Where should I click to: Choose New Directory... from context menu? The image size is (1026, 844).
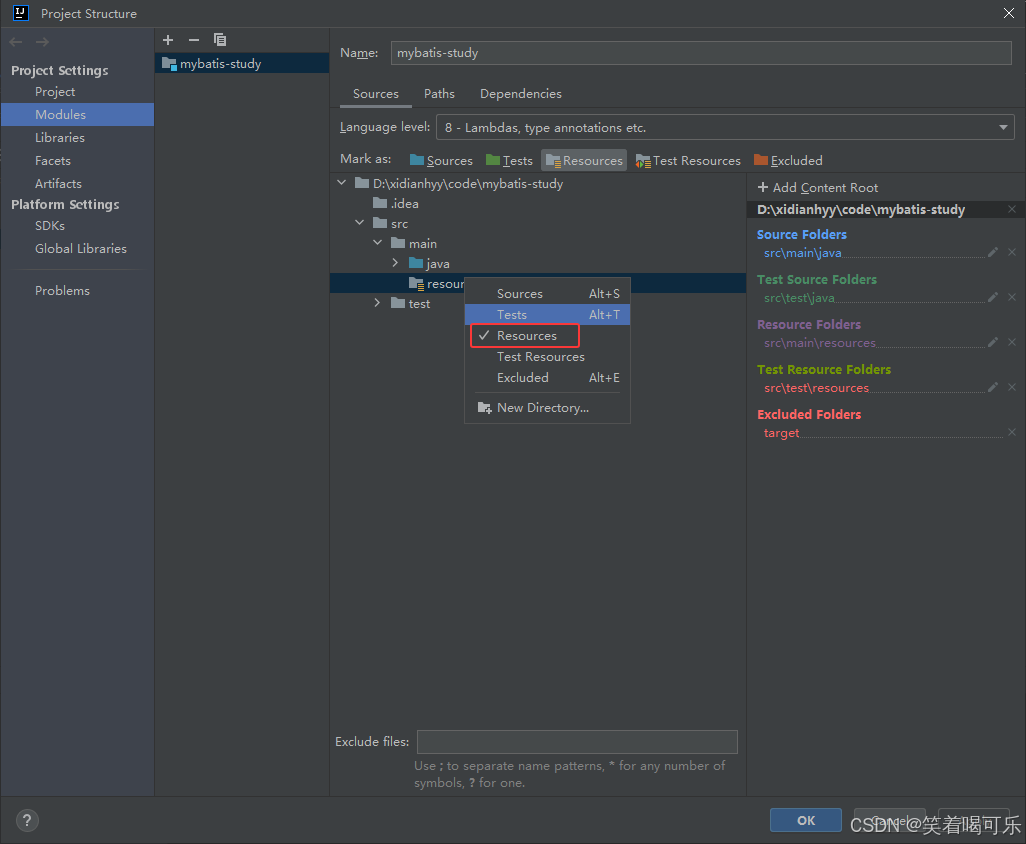pos(547,408)
